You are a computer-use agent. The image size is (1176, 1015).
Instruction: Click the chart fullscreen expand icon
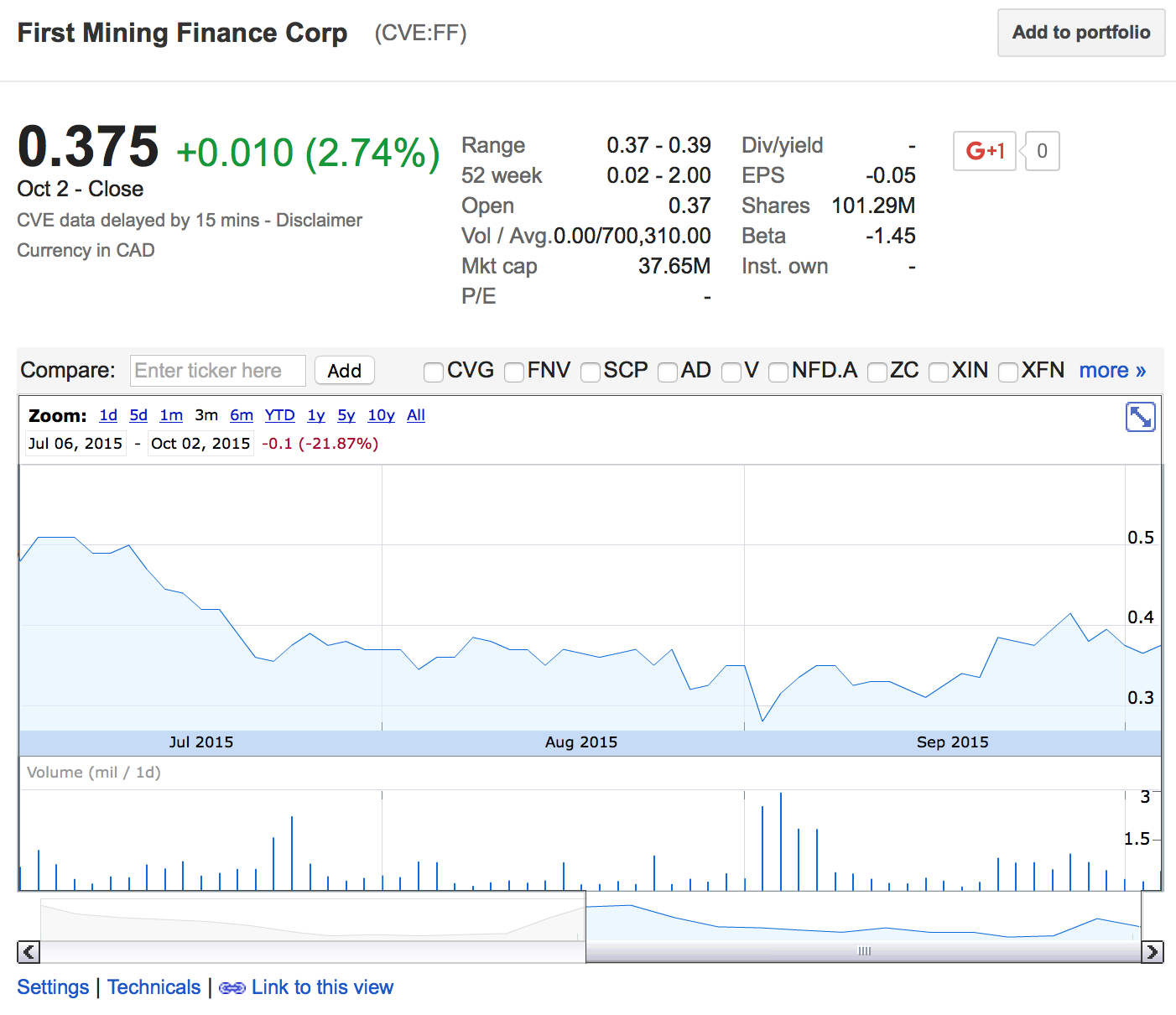(1141, 416)
